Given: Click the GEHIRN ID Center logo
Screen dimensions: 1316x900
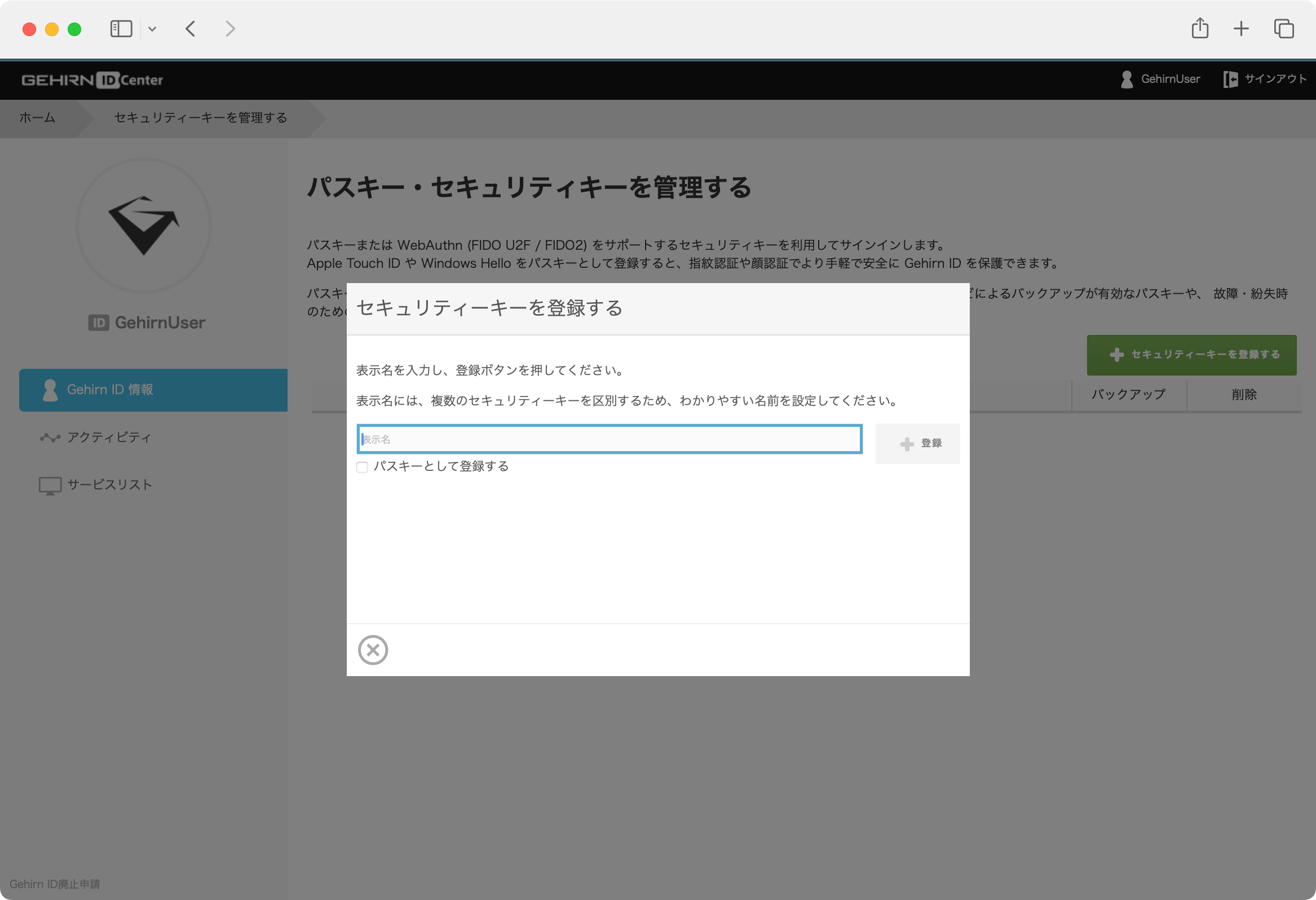Looking at the screenshot, I should click(x=92, y=80).
